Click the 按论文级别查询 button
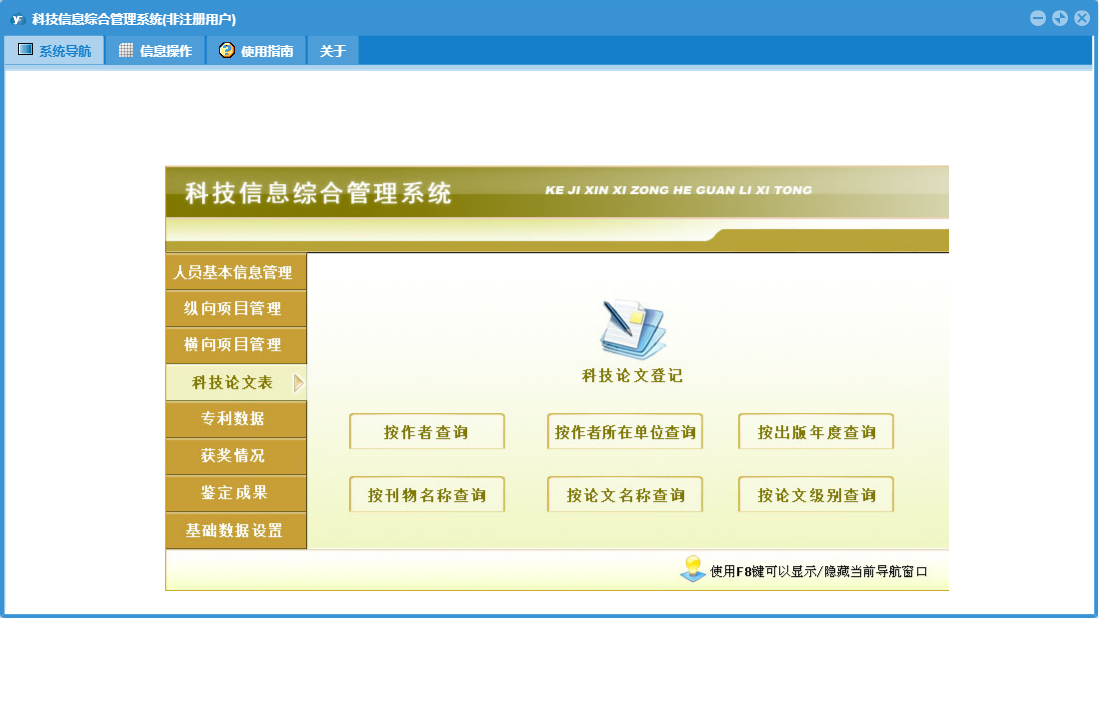 pos(816,495)
